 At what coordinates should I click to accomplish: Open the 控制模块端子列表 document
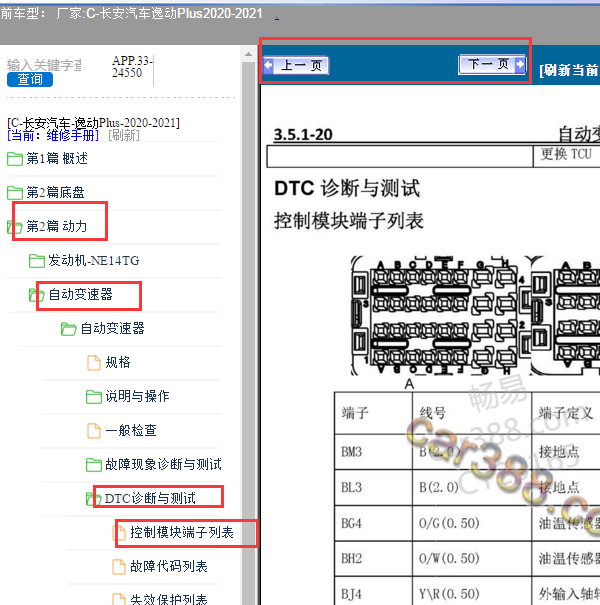[x=182, y=533]
